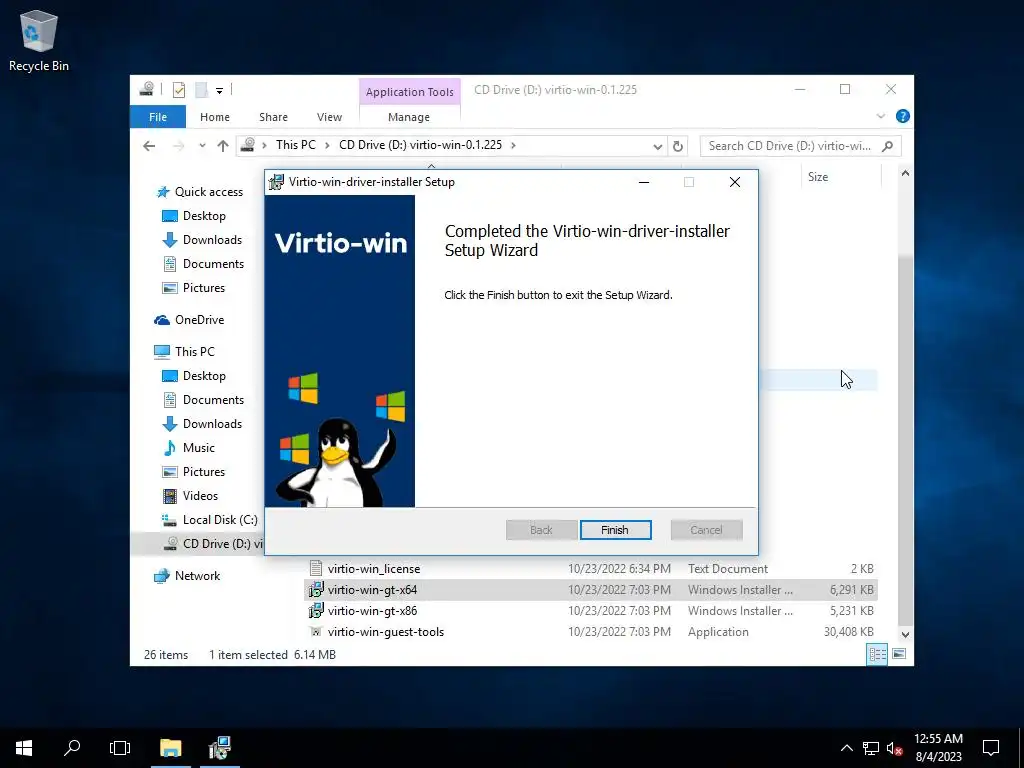Click the Network icon in sidebar

[161, 576]
